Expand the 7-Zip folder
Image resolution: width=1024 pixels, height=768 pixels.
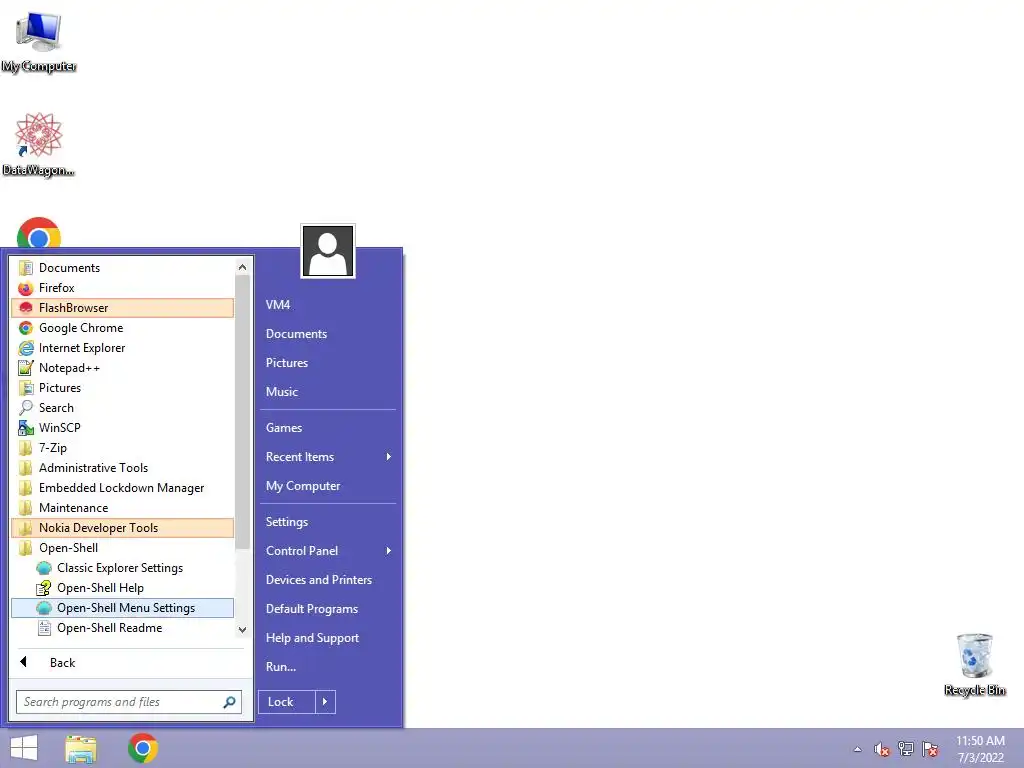[122, 448]
